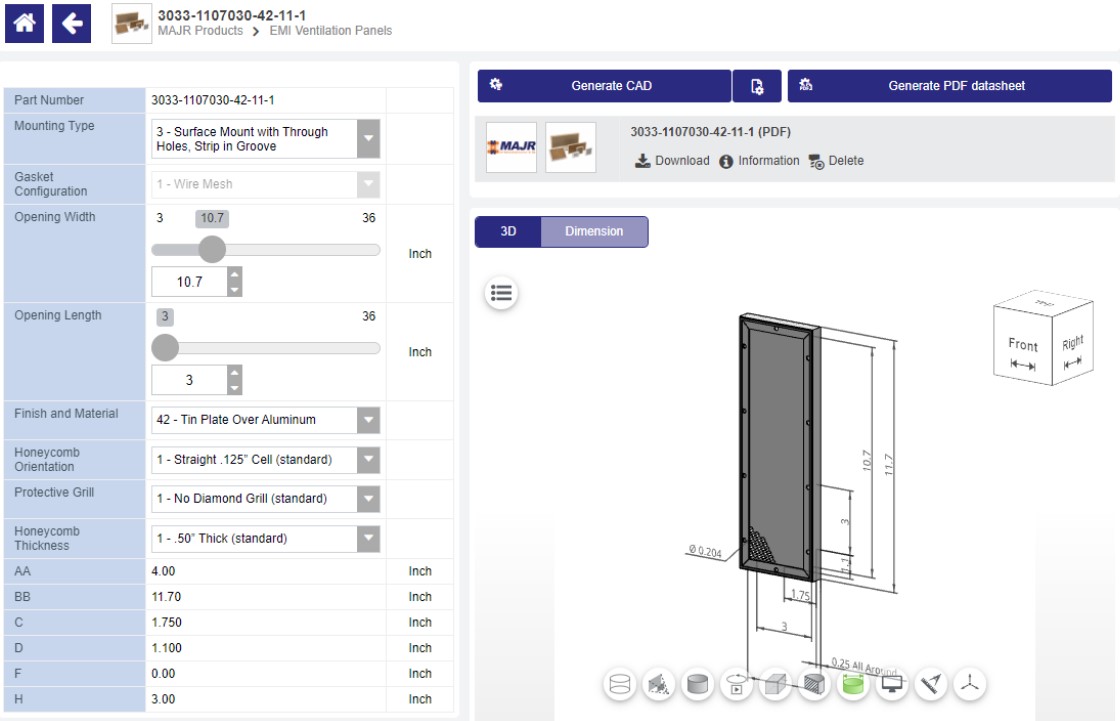Image resolution: width=1120 pixels, height=721 pixels.
Task: Open the Mounting Type dropdown
Action: pyautogui.click(x=366, y=137)
